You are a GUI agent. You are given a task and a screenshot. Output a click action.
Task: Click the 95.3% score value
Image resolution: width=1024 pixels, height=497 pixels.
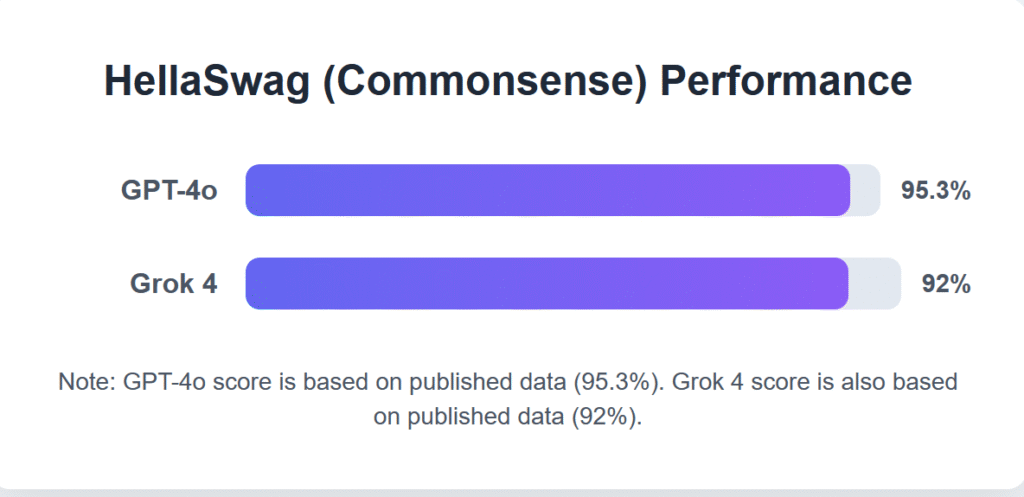point(936,191)
